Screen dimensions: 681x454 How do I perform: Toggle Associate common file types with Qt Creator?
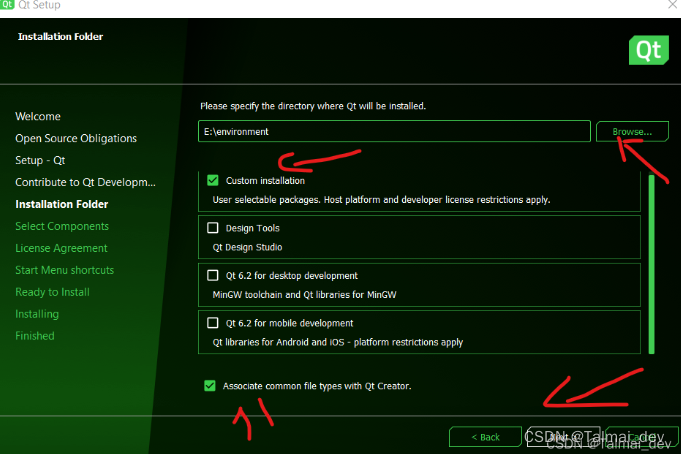(210, 386)
